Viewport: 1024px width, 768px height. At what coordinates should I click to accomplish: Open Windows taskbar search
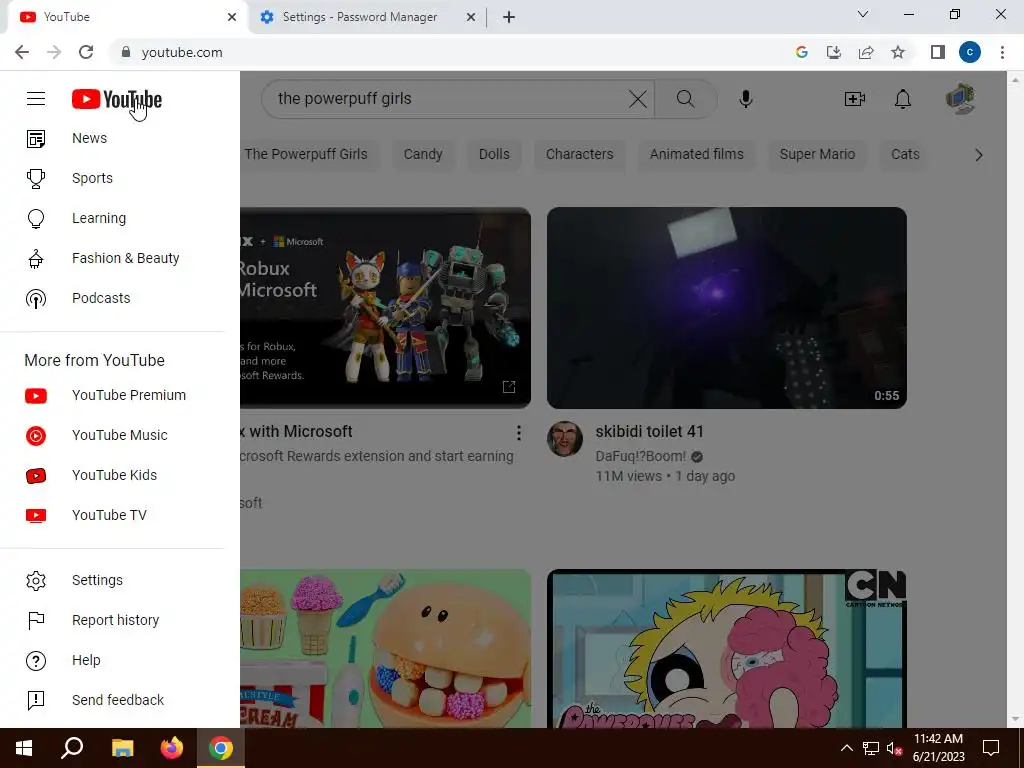pyautogui.click(x=72, y=748)
